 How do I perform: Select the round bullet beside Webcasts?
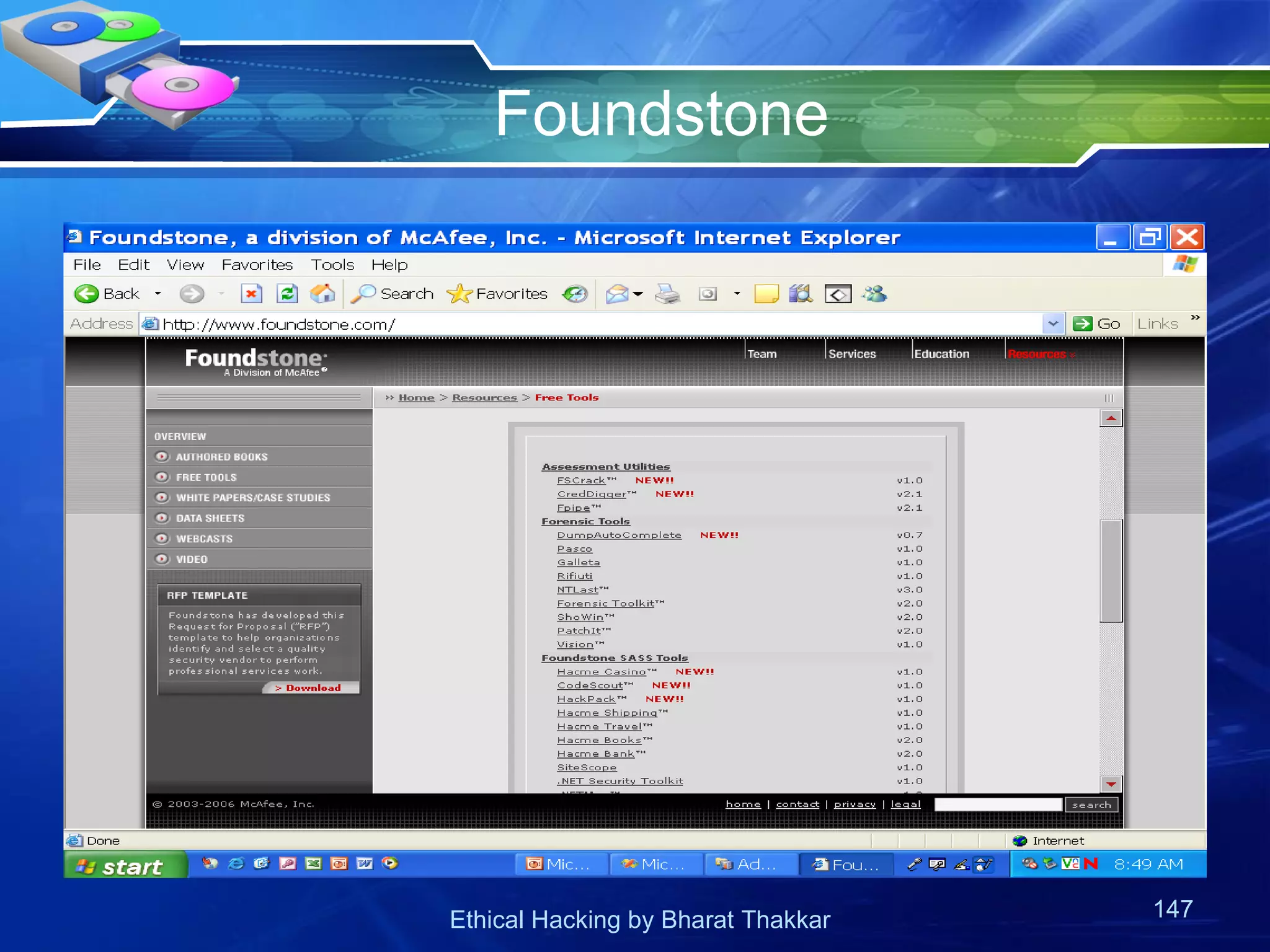tap(162, 538)
